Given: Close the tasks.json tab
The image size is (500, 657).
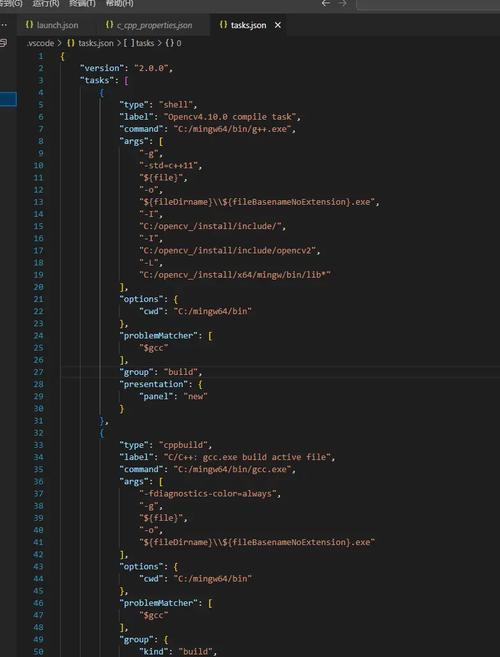Looking at the screenshot, I should click(277, 25).
